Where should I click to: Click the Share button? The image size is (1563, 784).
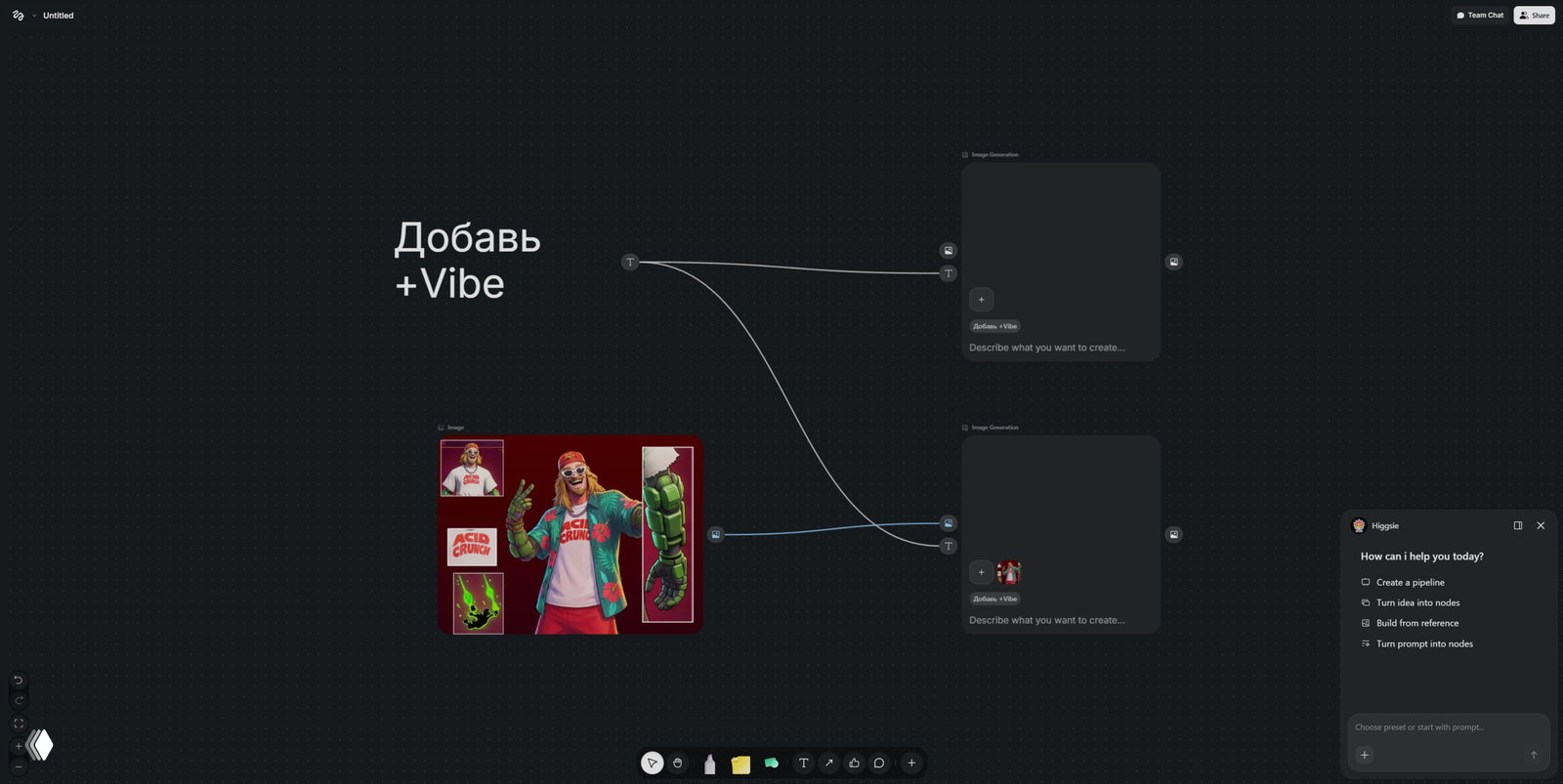(1534, 16)
